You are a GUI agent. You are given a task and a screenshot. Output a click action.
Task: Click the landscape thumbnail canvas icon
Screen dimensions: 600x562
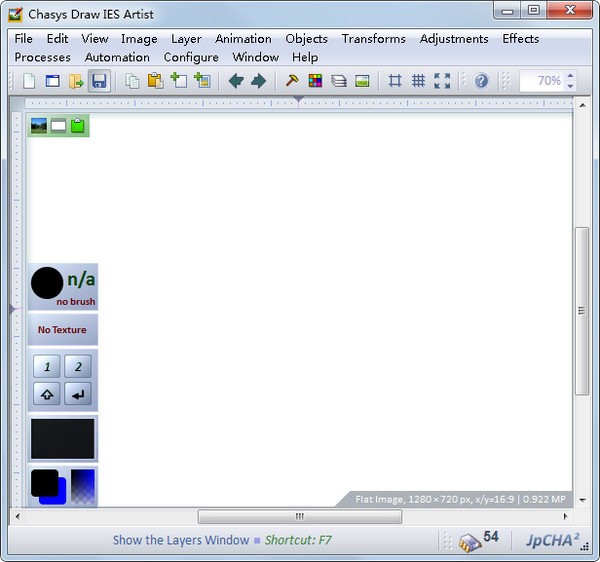coord(39,125)
